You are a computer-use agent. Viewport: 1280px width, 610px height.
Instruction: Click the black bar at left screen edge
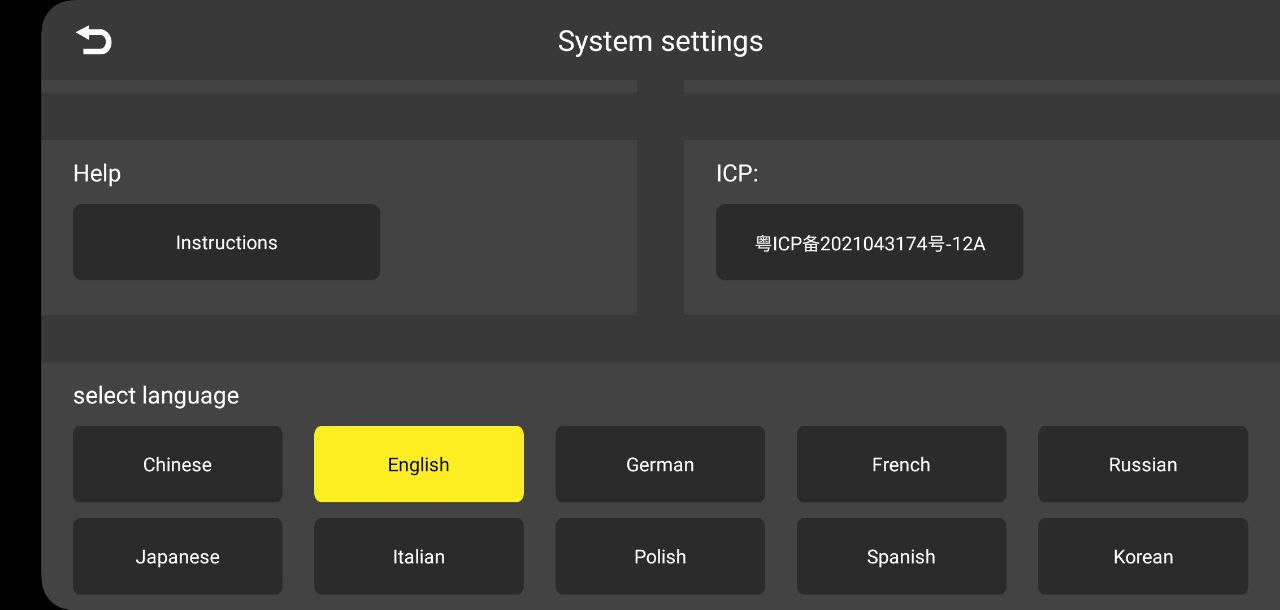[x=19, y=305]
